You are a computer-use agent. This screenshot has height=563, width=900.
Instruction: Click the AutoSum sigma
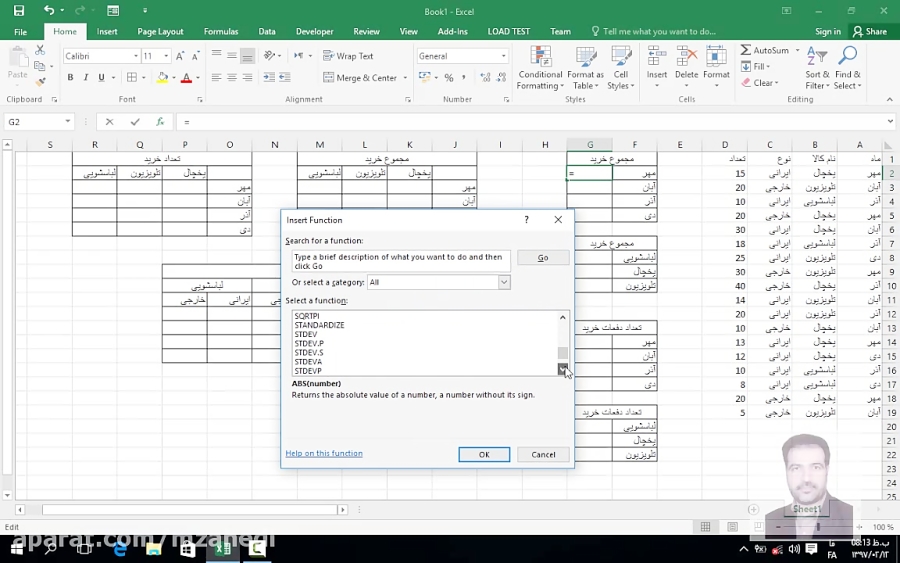pos(746,50)
